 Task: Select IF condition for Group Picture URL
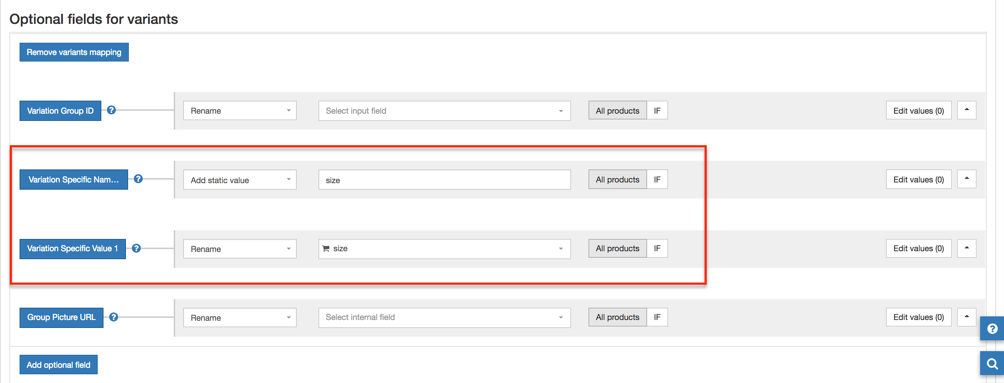(x=657, y=317)
